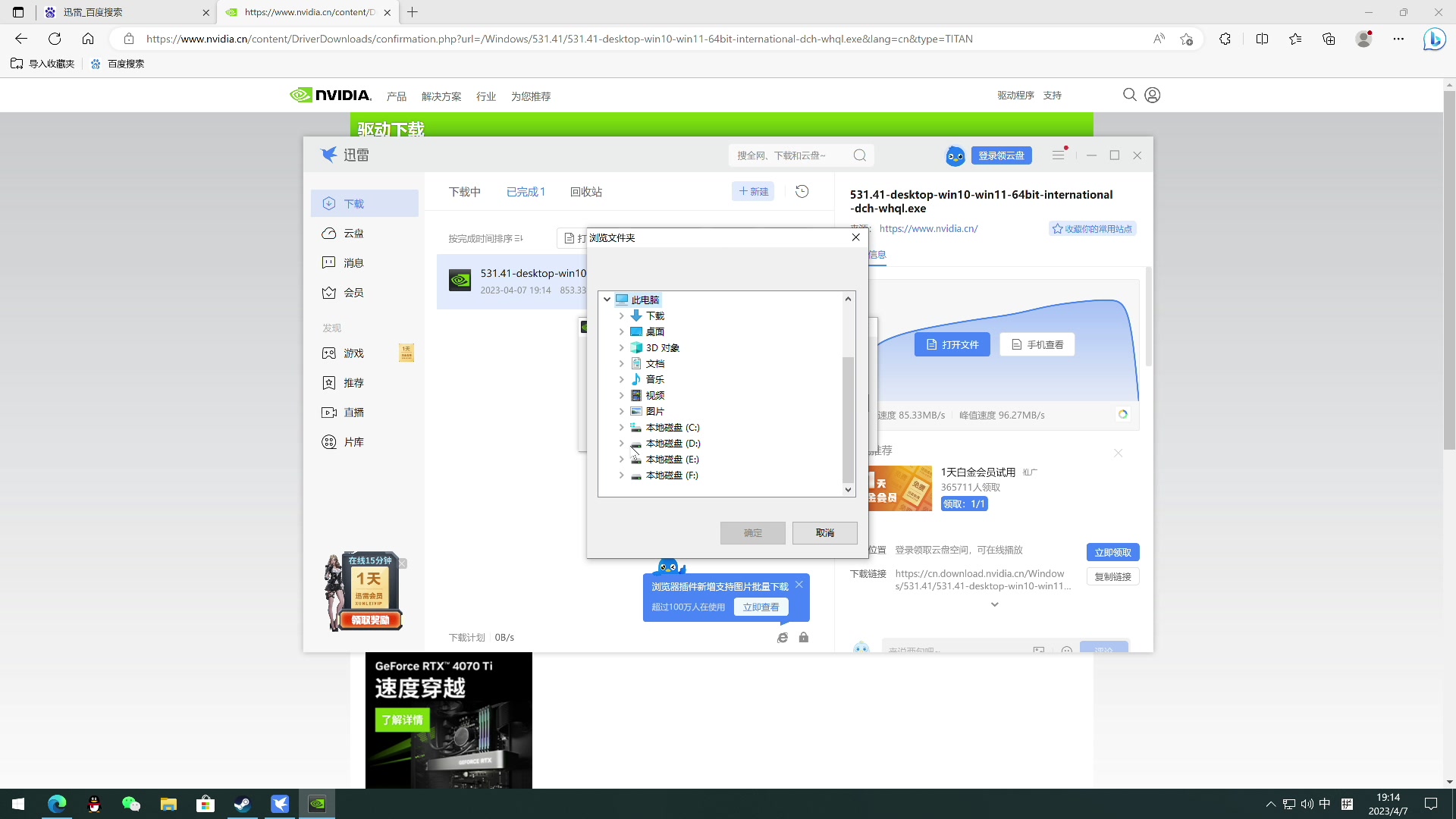This screenshot has height=819, width=1456.
Task: Open download history clock icon in Xunlei
Action: [802, 192]
